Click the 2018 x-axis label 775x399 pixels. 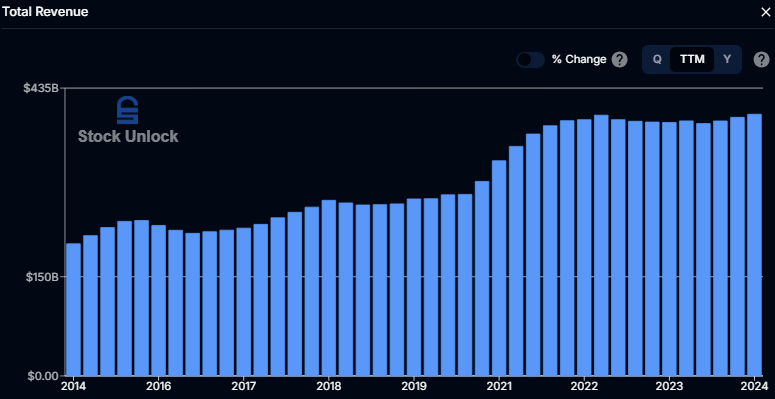pyautogui.click(x=329, y=386)
